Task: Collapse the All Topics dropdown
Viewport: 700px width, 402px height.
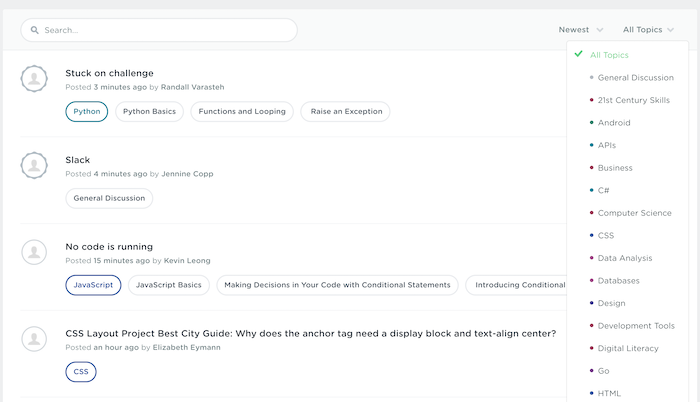Action: coord(648,30)
